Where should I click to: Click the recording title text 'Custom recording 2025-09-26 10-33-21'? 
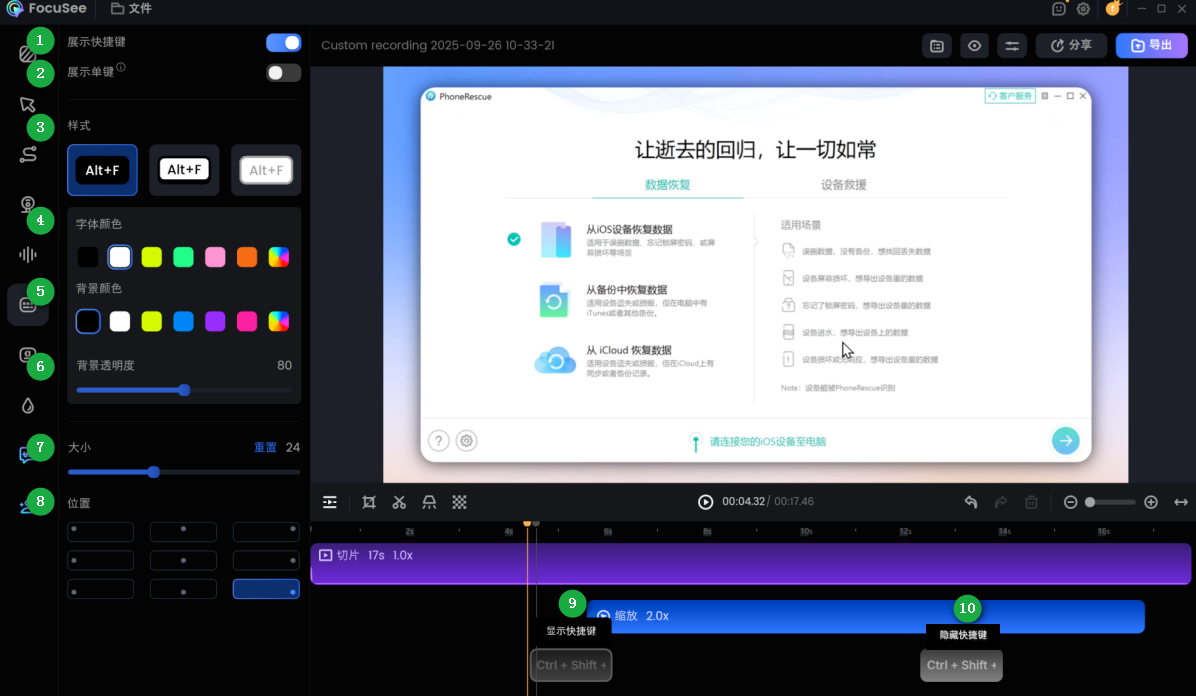[x=438, y=45]
